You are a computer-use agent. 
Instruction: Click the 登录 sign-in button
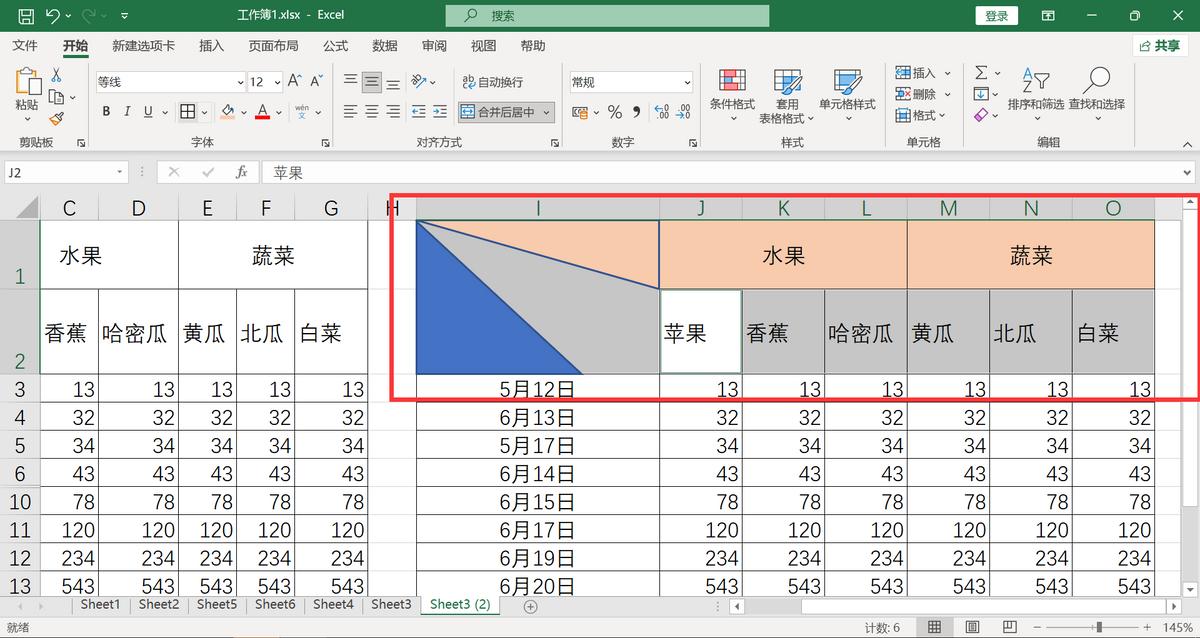coord(996,15)
